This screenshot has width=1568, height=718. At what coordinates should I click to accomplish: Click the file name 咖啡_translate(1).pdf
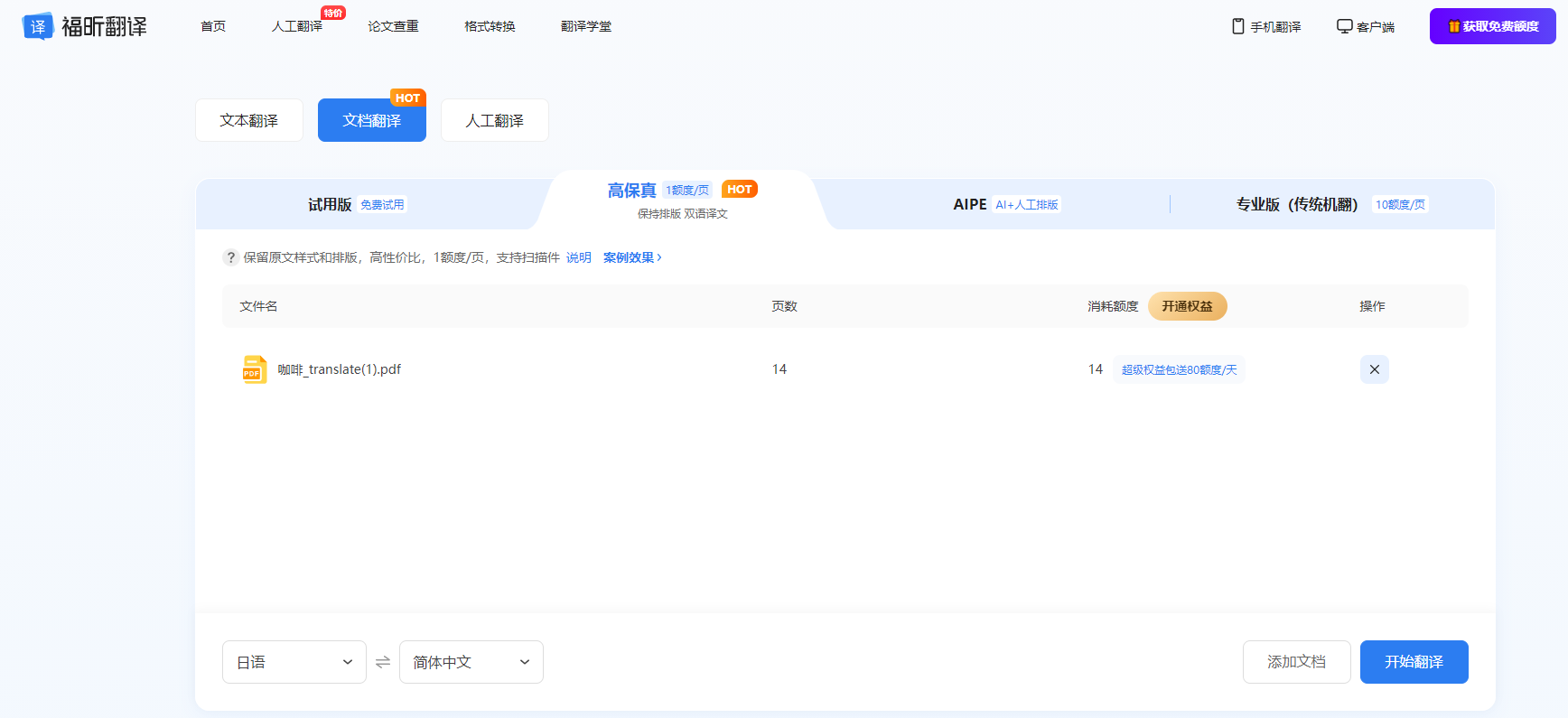click(x=339, y=369)
